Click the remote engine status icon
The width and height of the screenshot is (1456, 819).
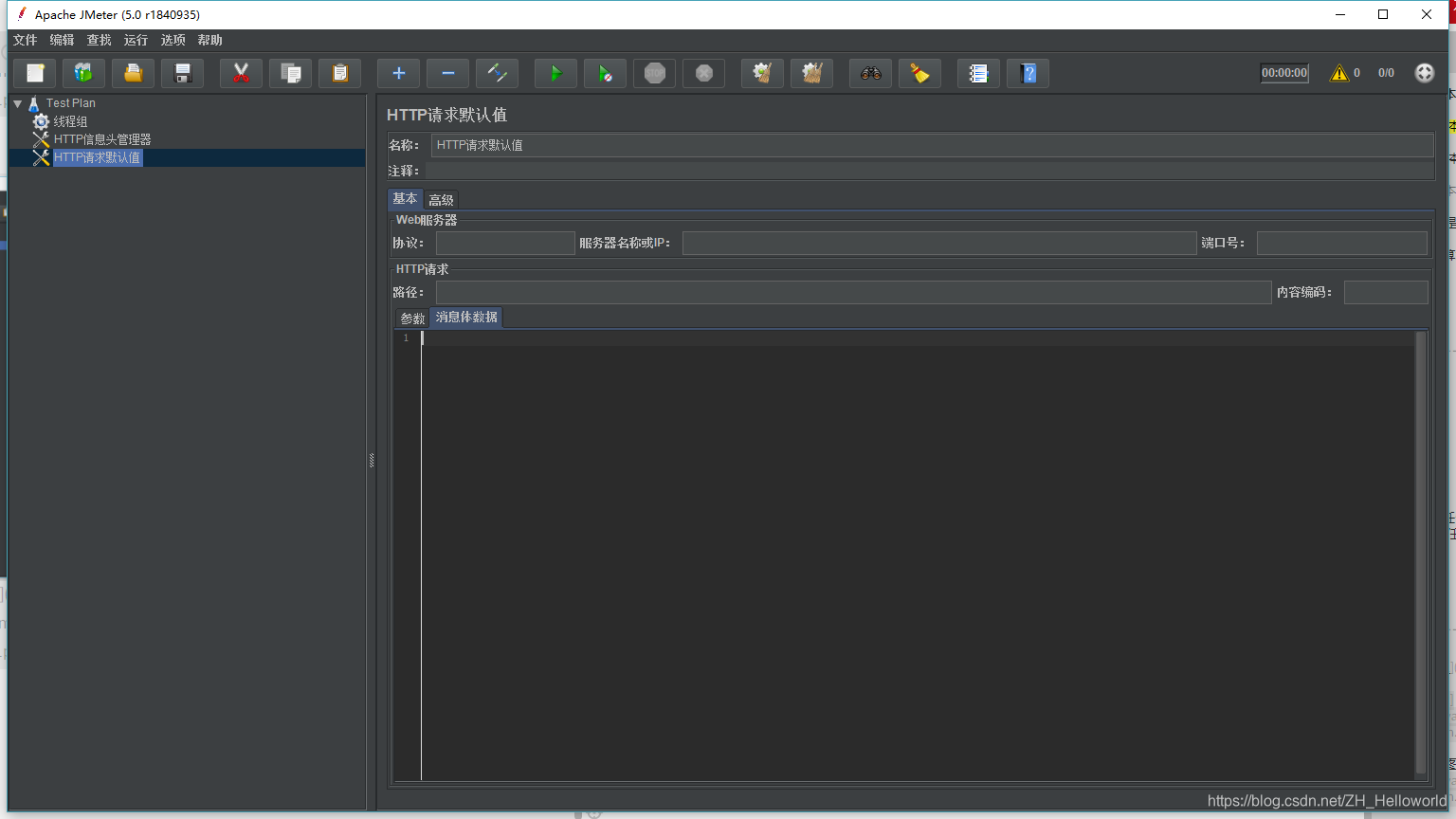[1424, 73]
